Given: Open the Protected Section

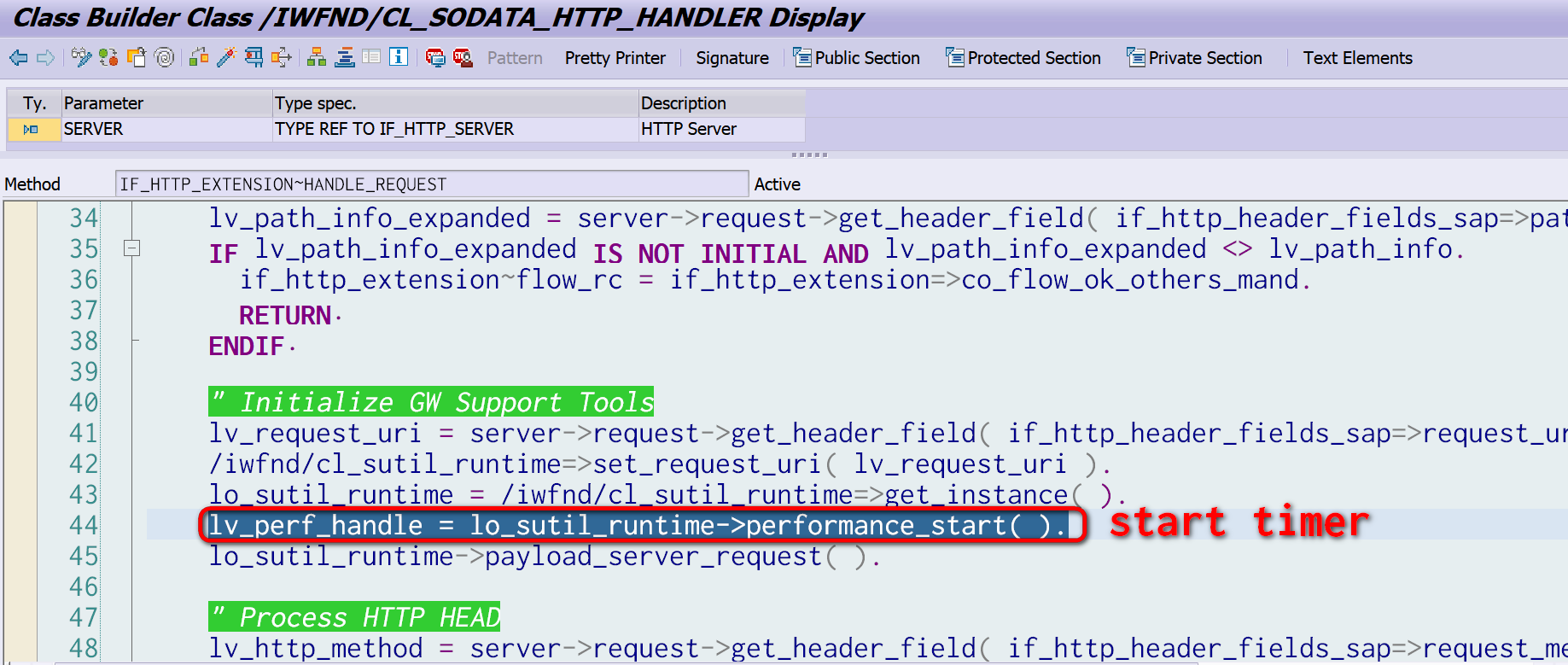Looking at the screenshot, I should point(1023,58).
